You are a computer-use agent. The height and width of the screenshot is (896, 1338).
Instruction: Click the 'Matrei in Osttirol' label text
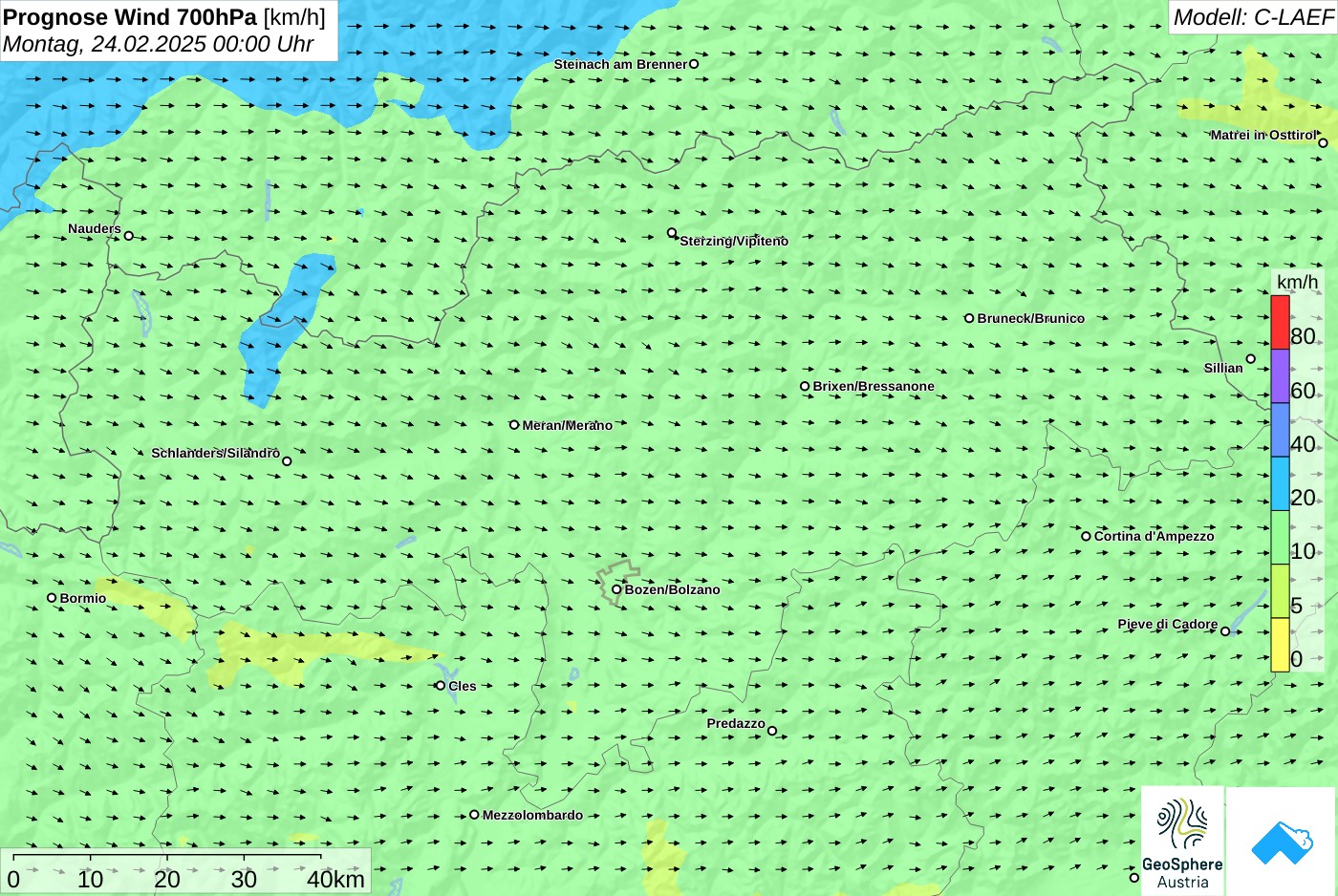(x=1263, y=135)
